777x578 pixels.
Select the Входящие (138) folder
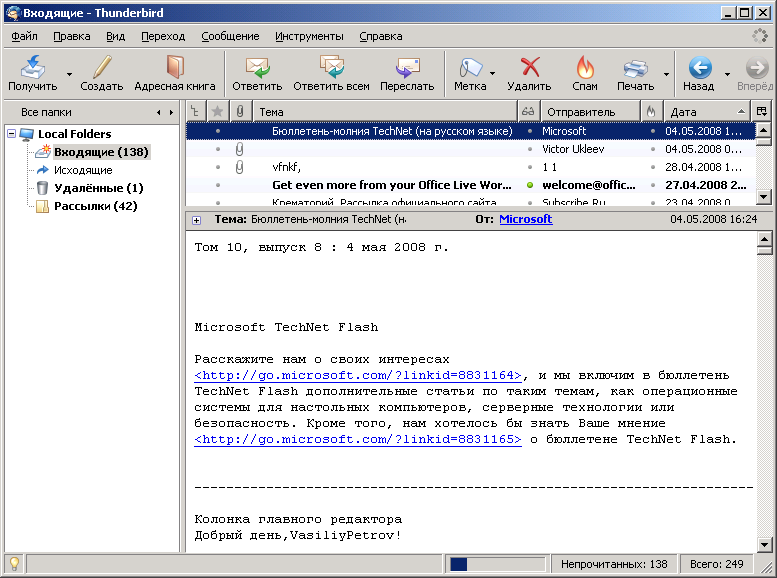pos(101,152)
